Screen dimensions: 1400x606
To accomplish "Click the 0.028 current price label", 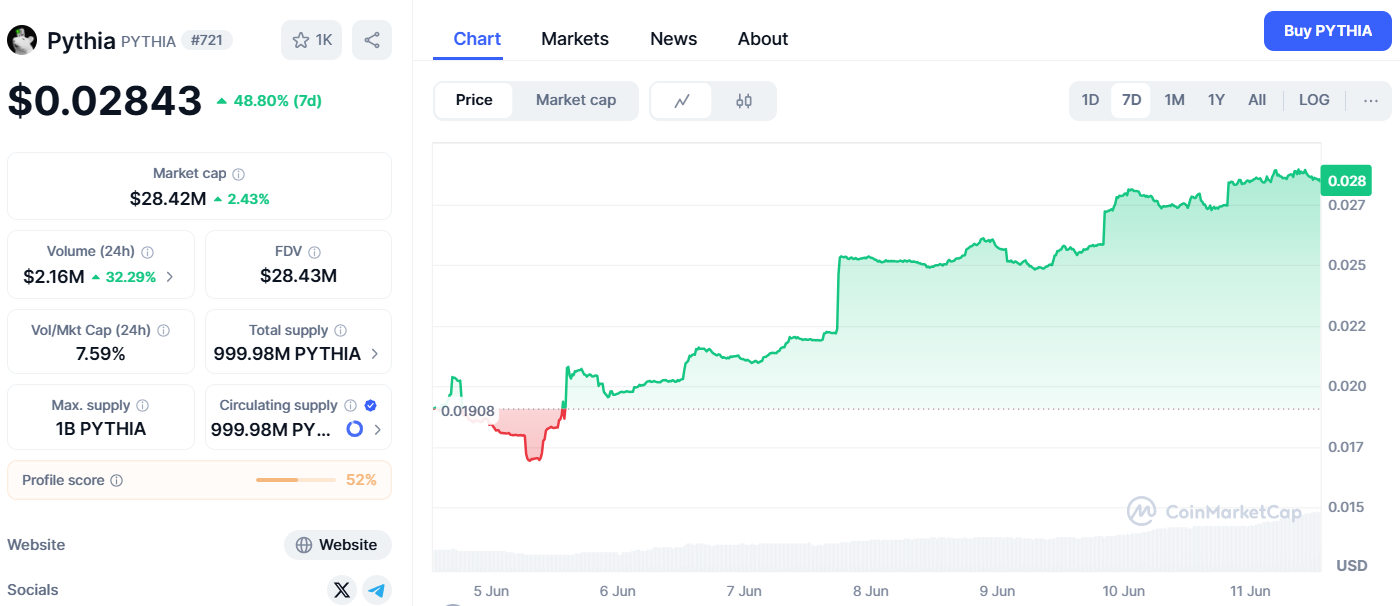I will 1345,181.
